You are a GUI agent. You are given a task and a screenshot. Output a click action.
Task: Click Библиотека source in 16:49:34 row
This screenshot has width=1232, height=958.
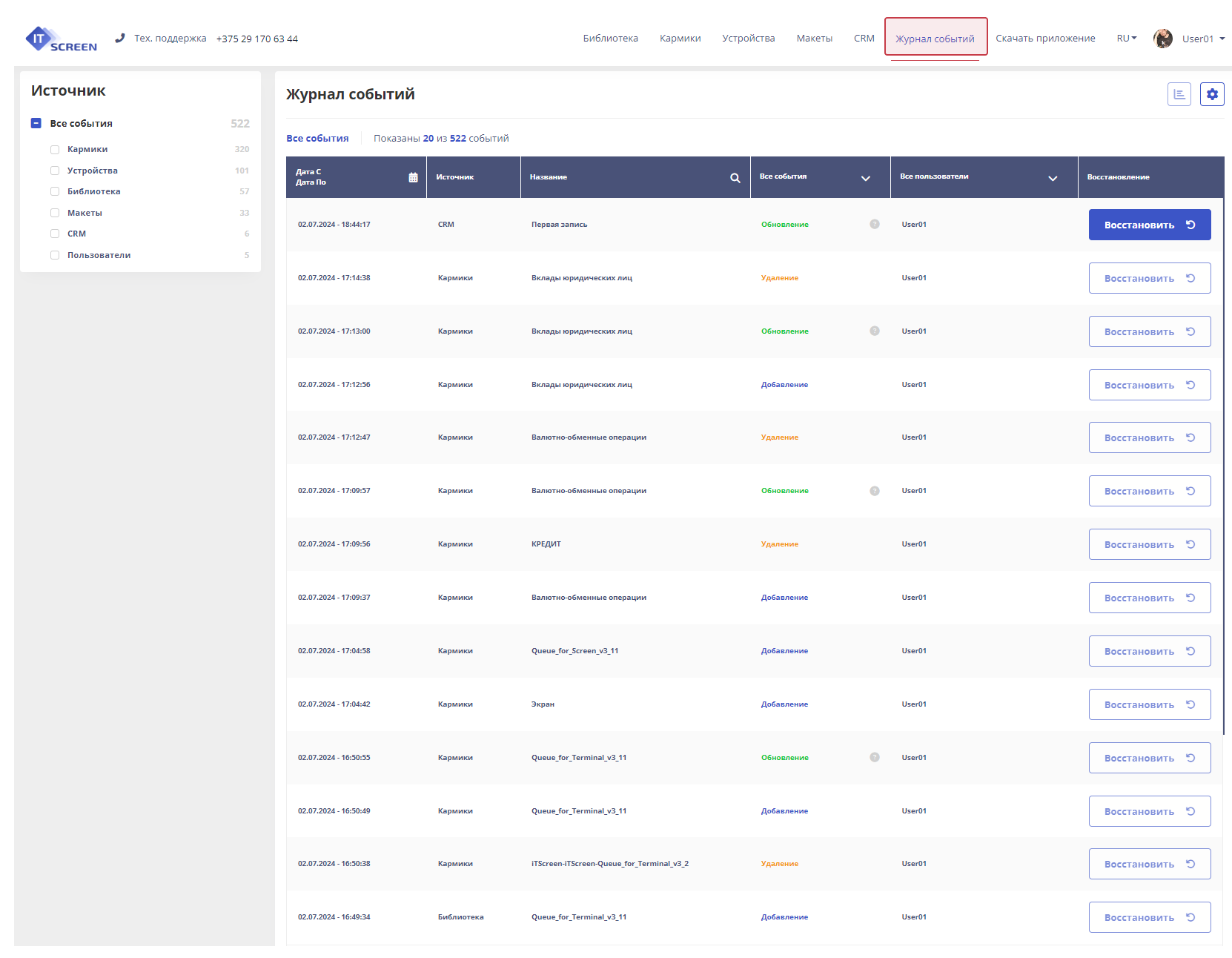[x=460, y=917]
